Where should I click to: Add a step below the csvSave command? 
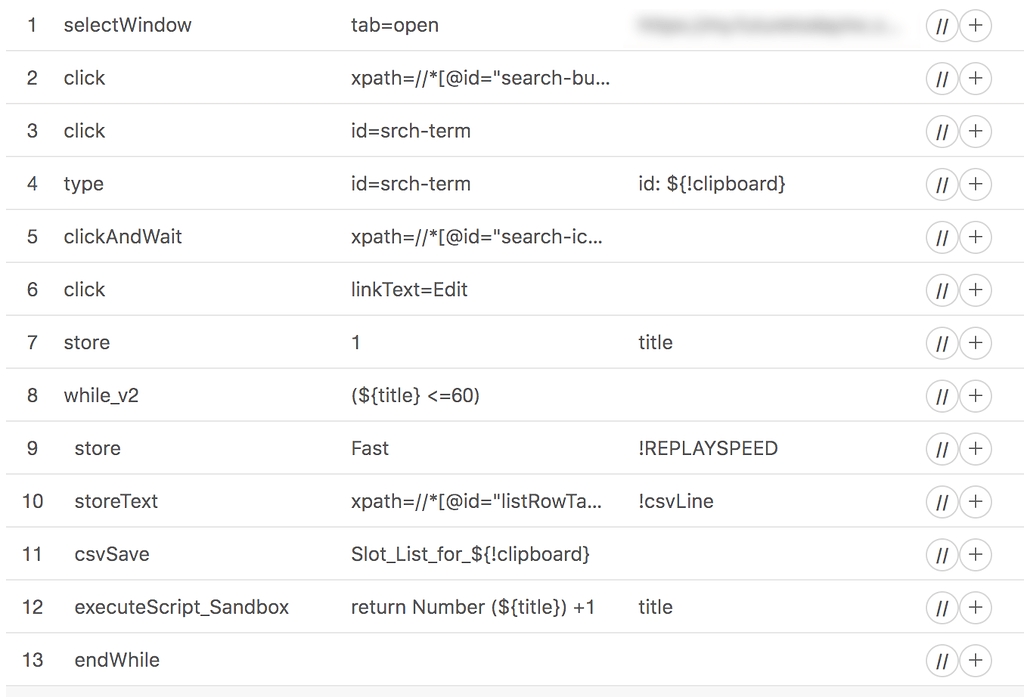(975, 554)
